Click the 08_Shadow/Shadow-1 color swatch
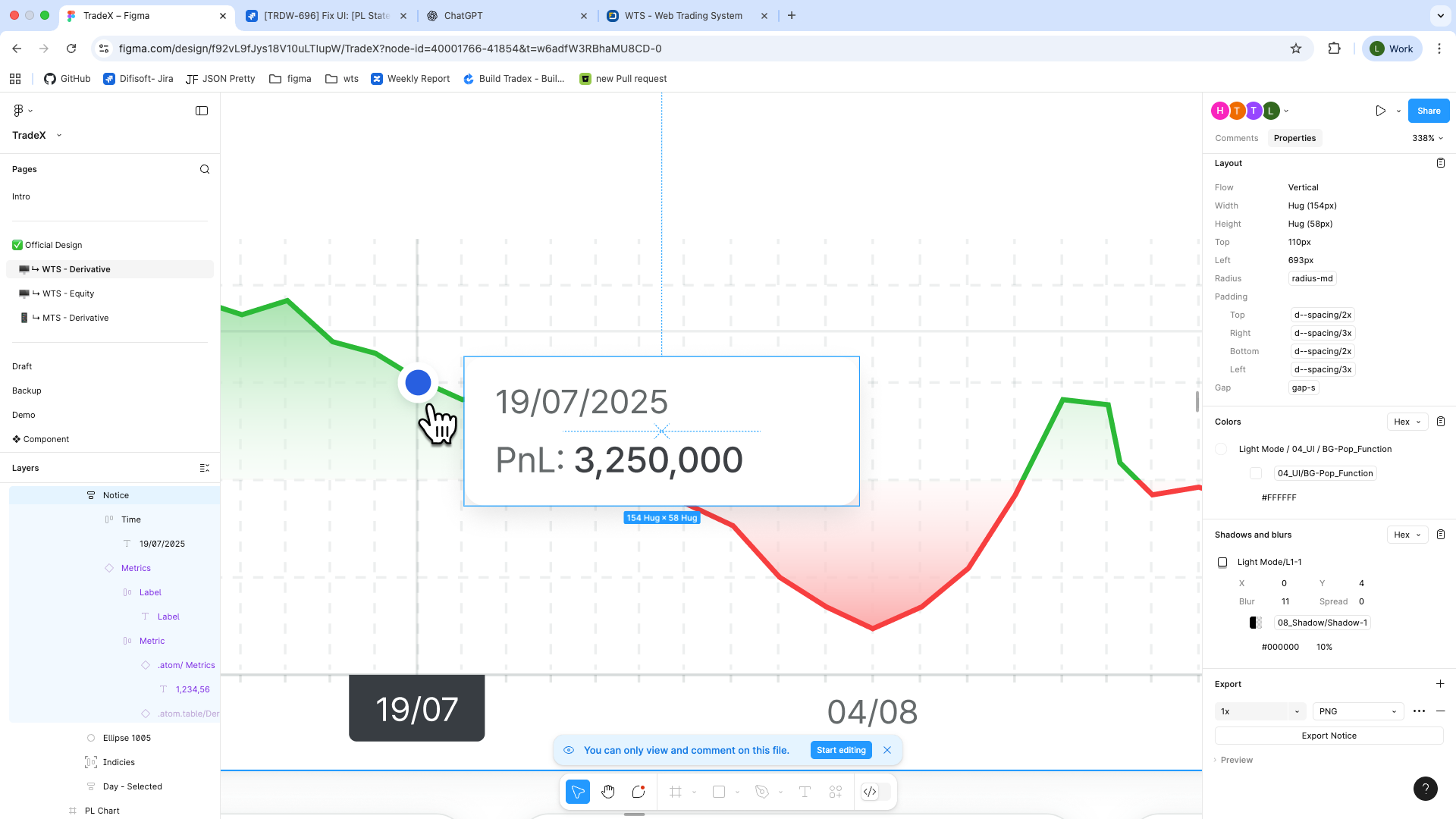 click(x=1256, y=623)
